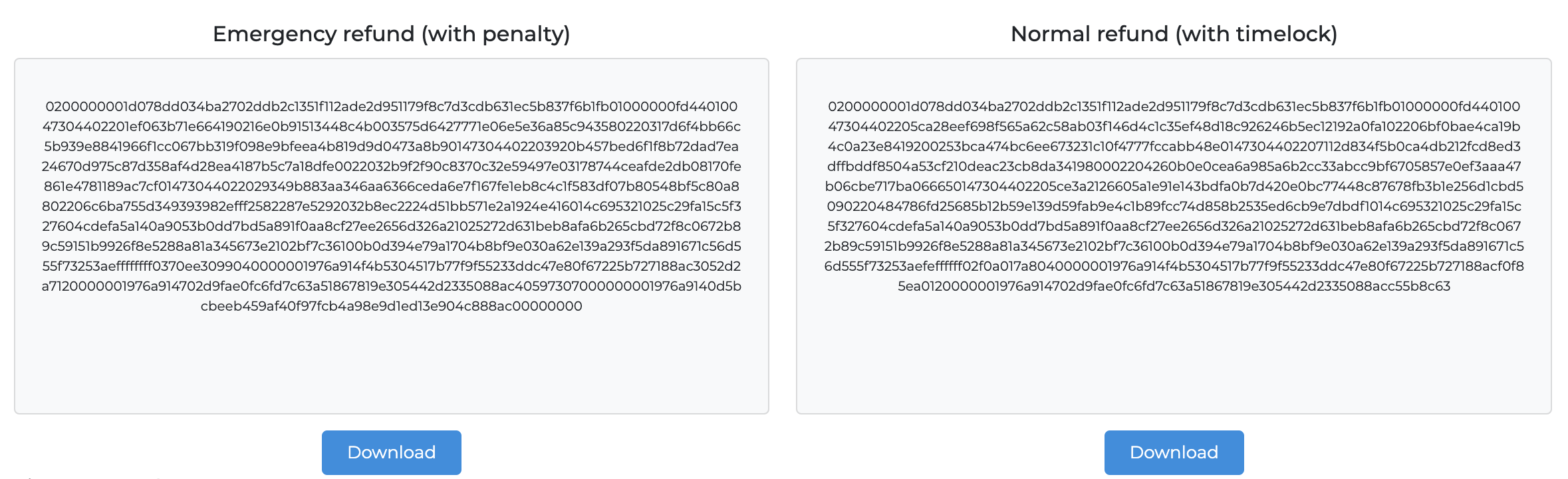Click hex line starting with 090220484786fd25

pos(1174,206)
